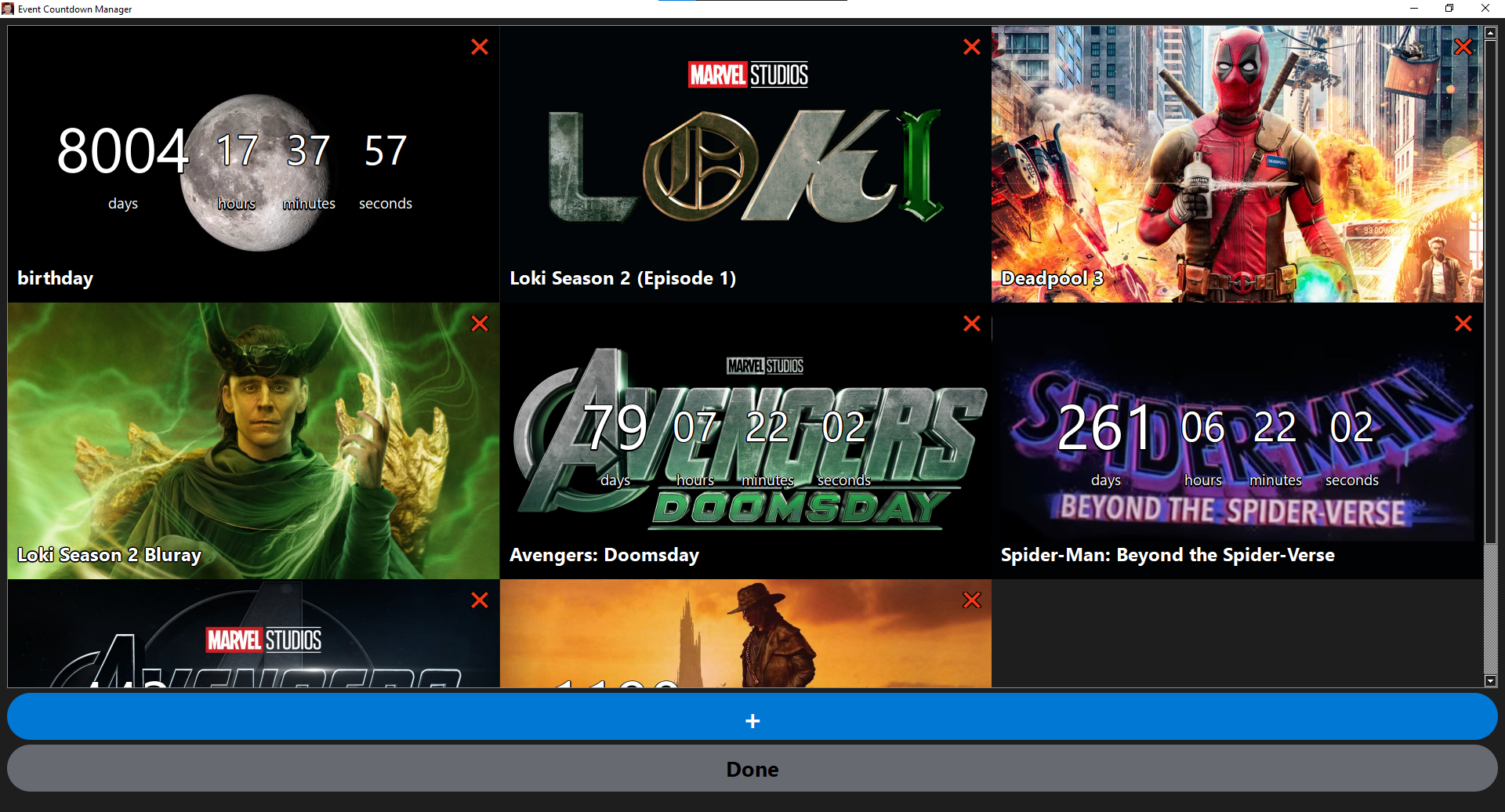
Task: Click the 261 days value on Spider-Man card
Action: pyautogui.click(x=1105, y=427)
